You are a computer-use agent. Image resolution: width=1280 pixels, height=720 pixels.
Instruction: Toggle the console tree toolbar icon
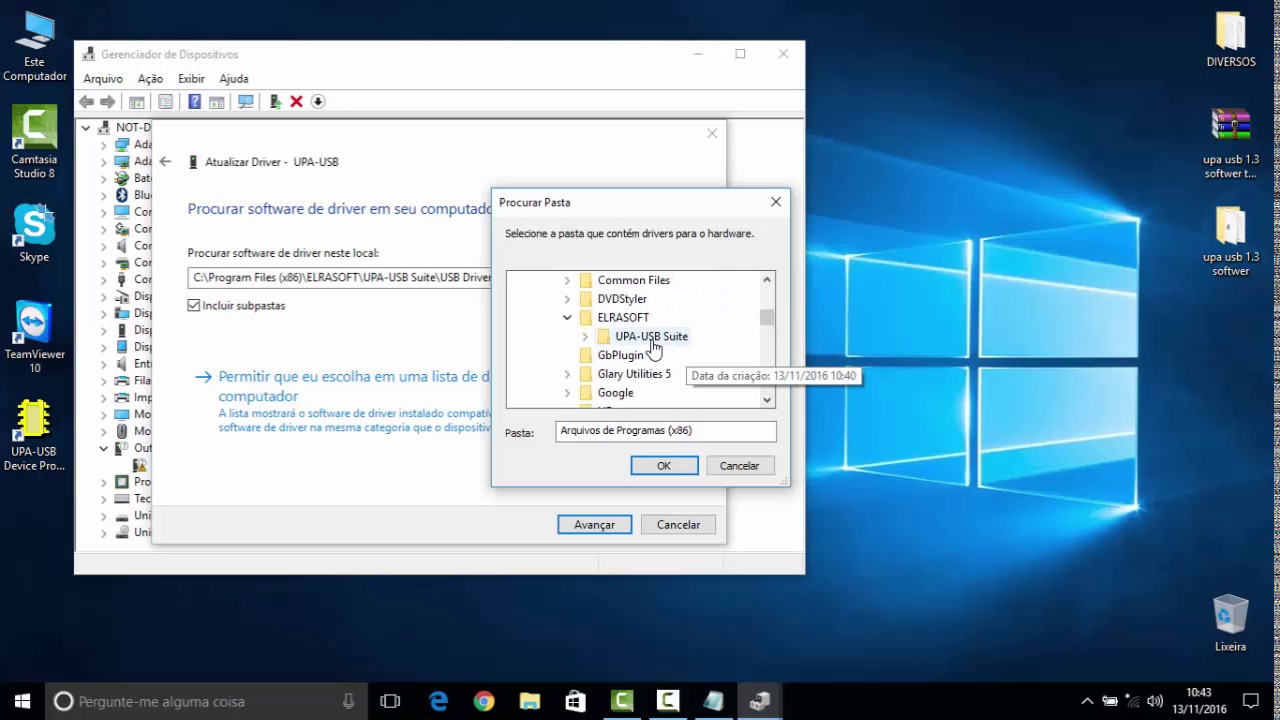pos(137,102)
